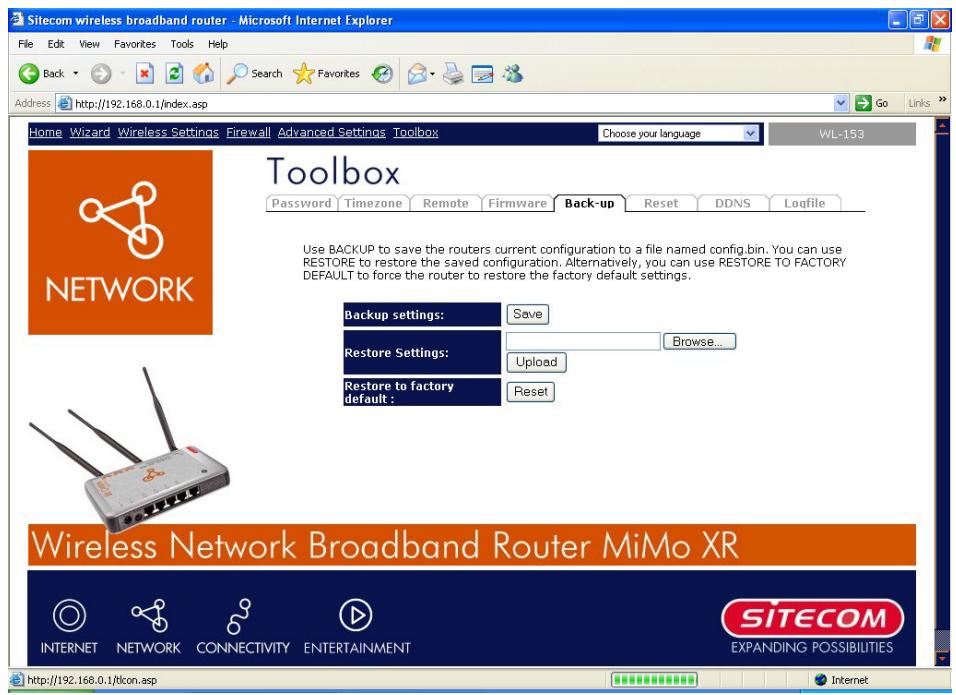Open the Tools menu
Screen dimensions: 956x695
tap(182, 44)
